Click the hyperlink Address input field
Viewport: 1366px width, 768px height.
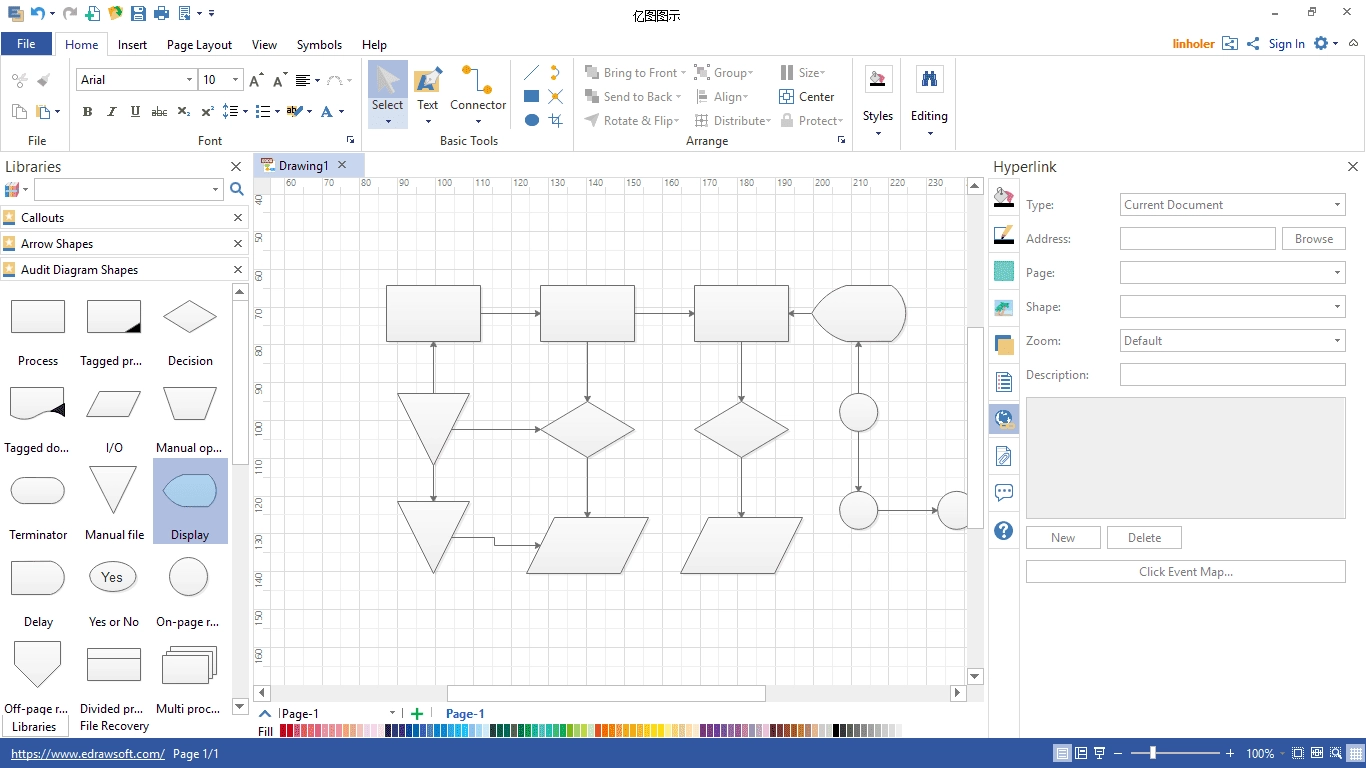click(1197, 239)
